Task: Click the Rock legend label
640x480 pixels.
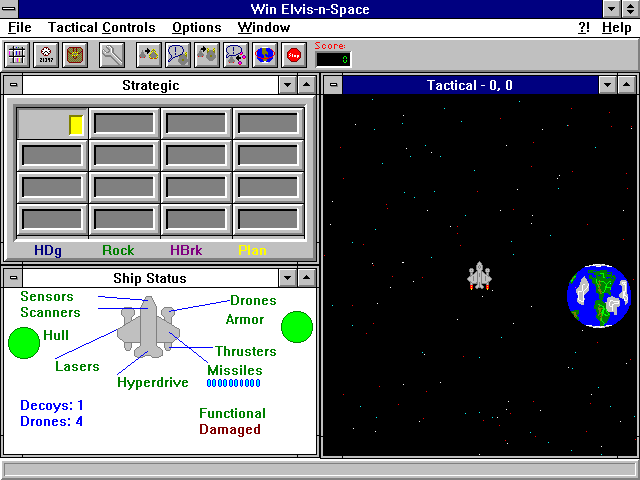Action: click(118, 250)
